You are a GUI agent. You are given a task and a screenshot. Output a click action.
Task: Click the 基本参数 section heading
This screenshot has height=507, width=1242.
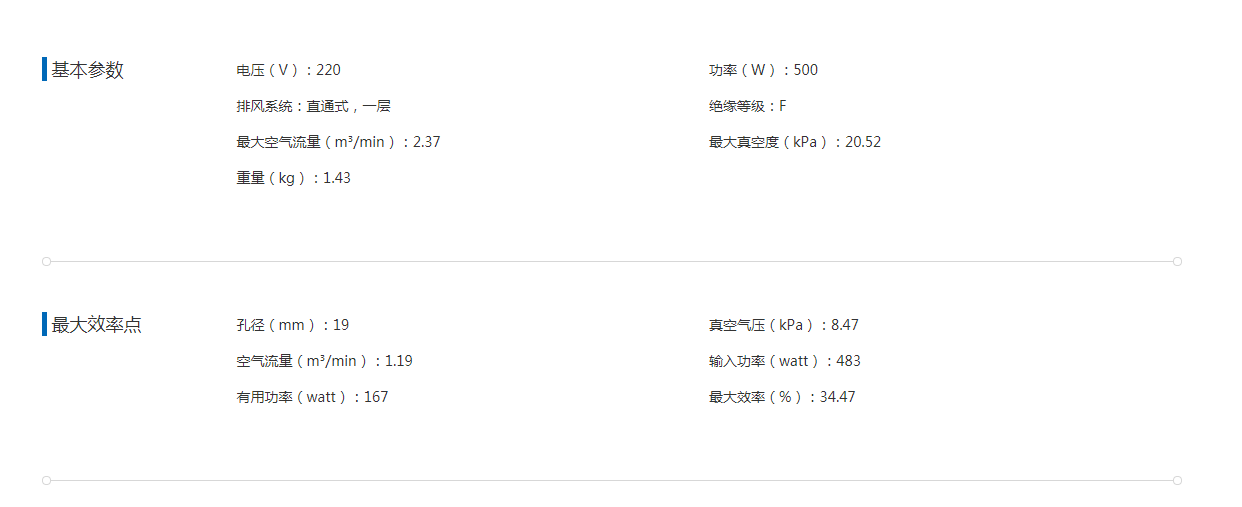click(88, 70)
